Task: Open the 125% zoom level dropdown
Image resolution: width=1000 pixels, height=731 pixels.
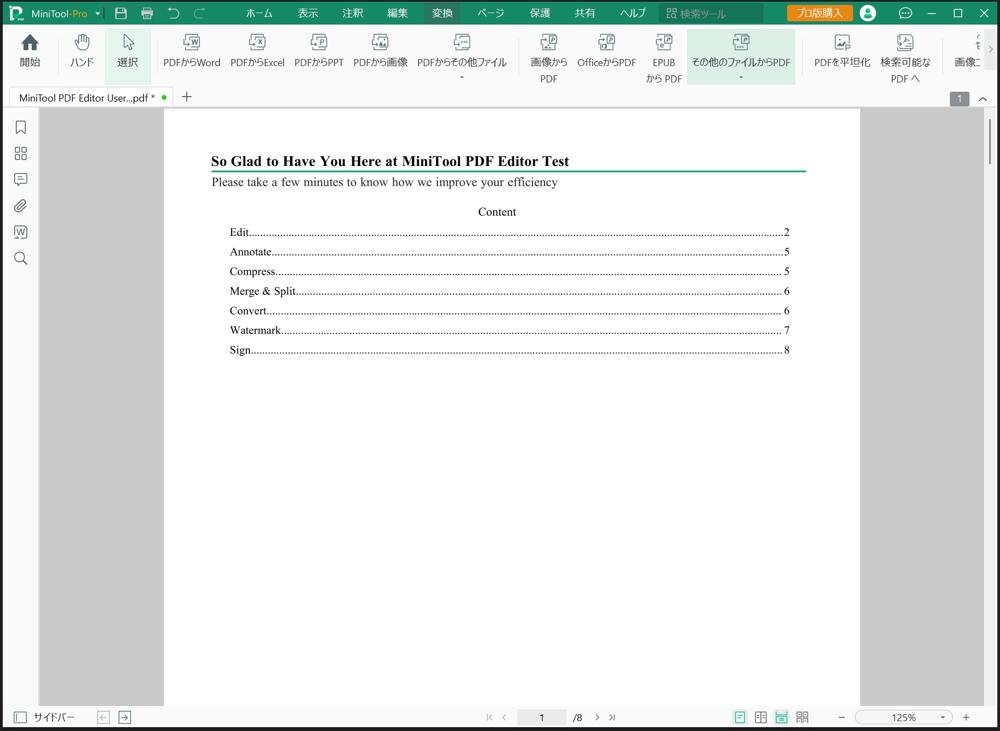Action: pos(943,717)
